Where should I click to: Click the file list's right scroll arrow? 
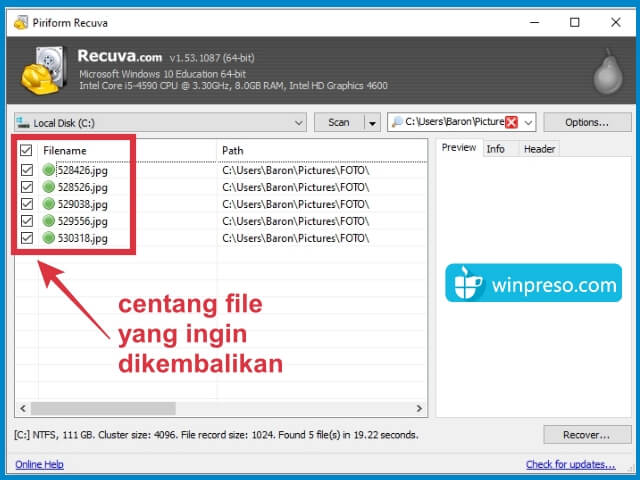[x=419, y=408]
